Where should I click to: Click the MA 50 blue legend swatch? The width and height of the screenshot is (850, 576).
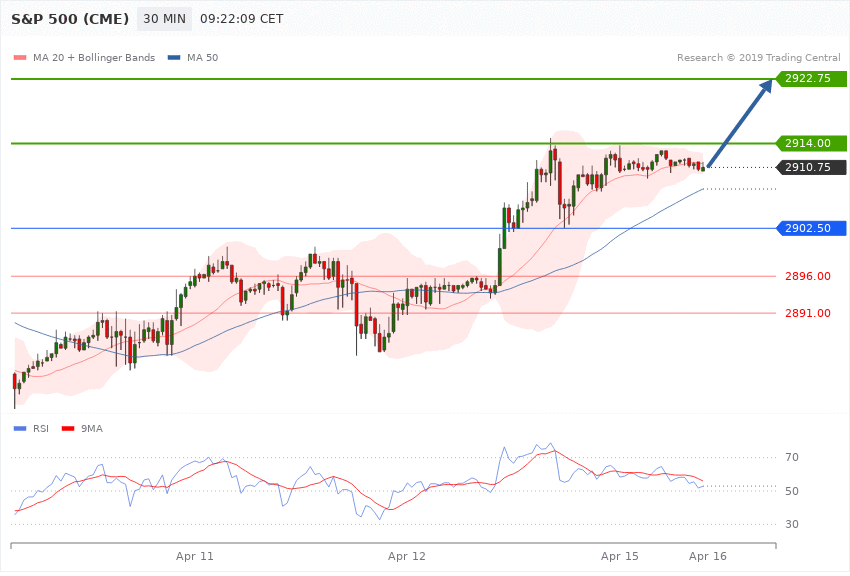pos(174,57)
